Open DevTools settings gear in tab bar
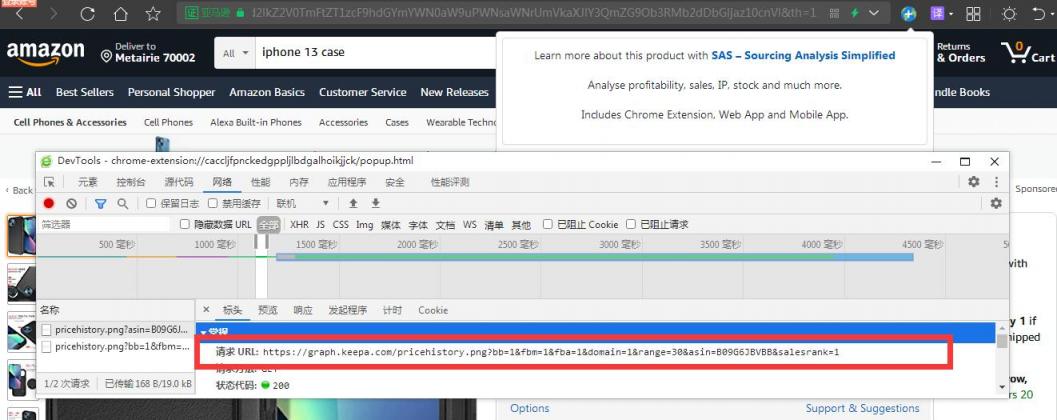The image size is (1057, 420). (973, 182)
